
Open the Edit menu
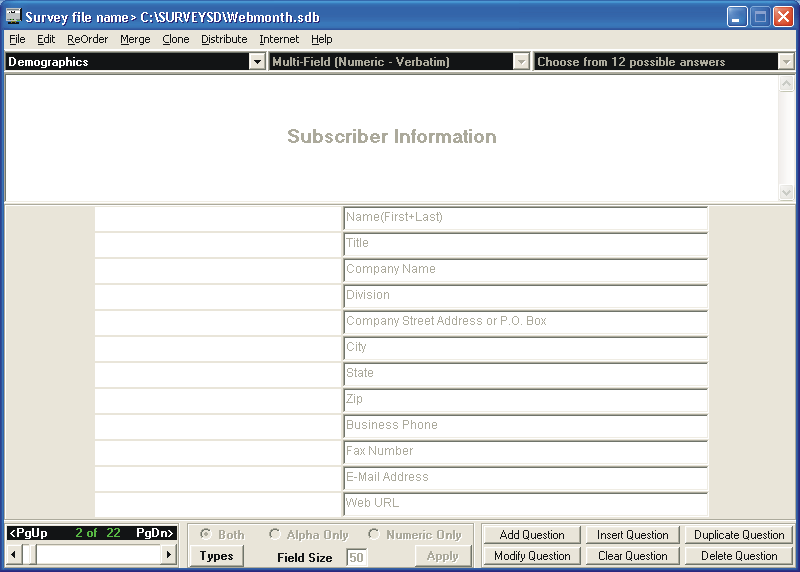pyautogui.click(x=46, y=39)
